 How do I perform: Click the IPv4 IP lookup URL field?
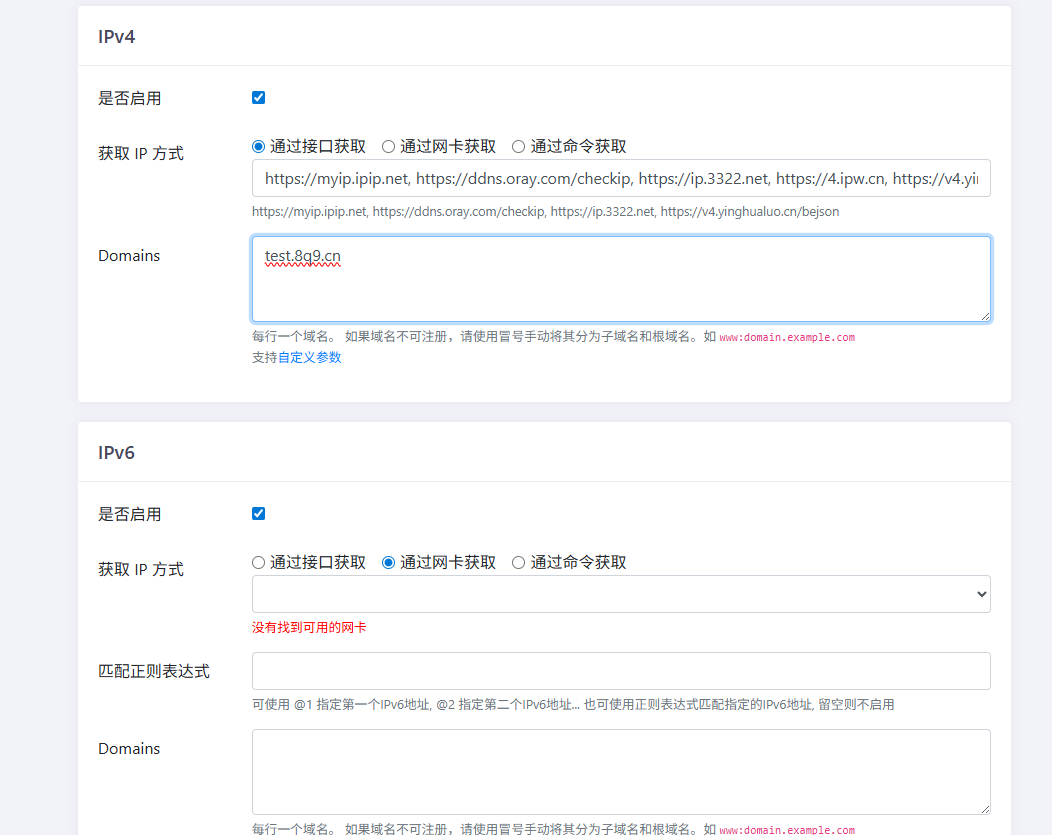tap(620, 178)
